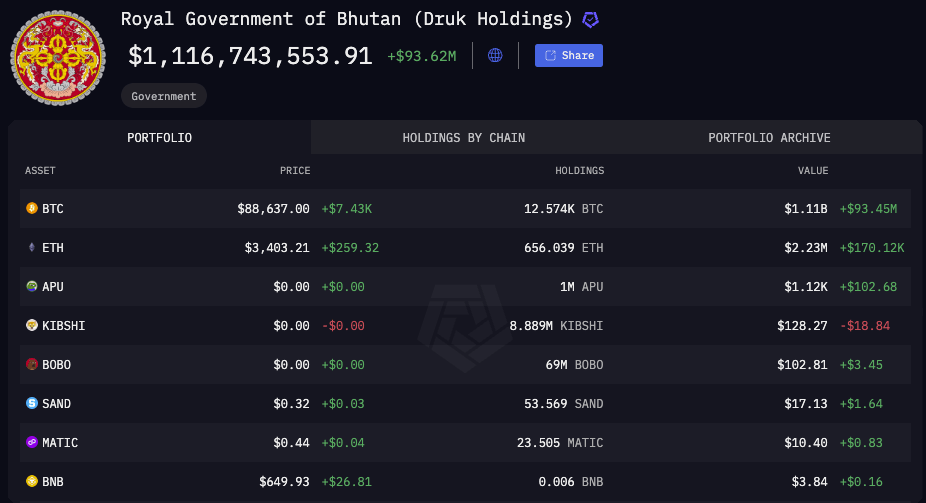Select the Government tag
Image resolution: width=926 pixels, height=503 pixels.
[164, 96]
